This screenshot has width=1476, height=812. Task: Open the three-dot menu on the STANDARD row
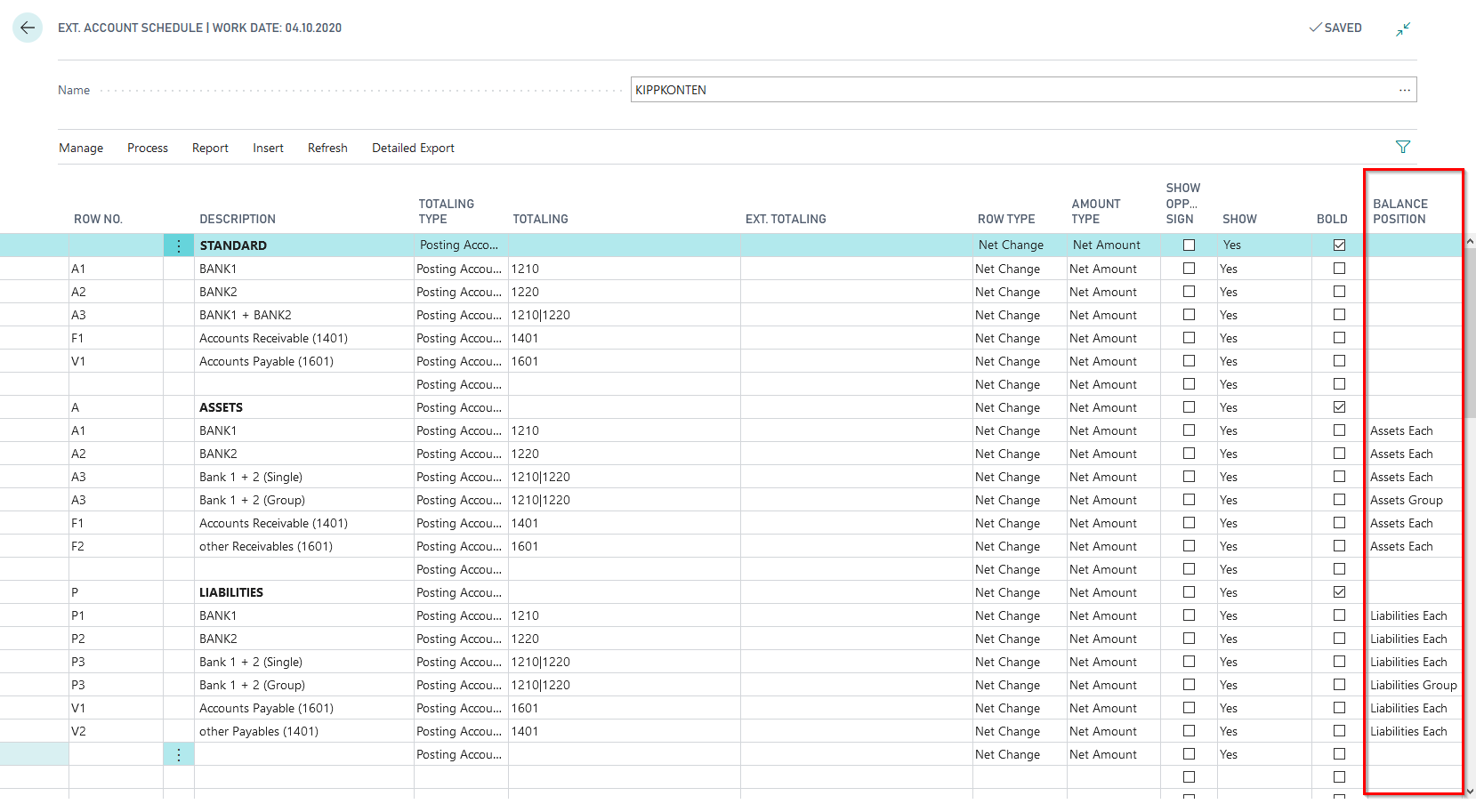pos(178,245)
